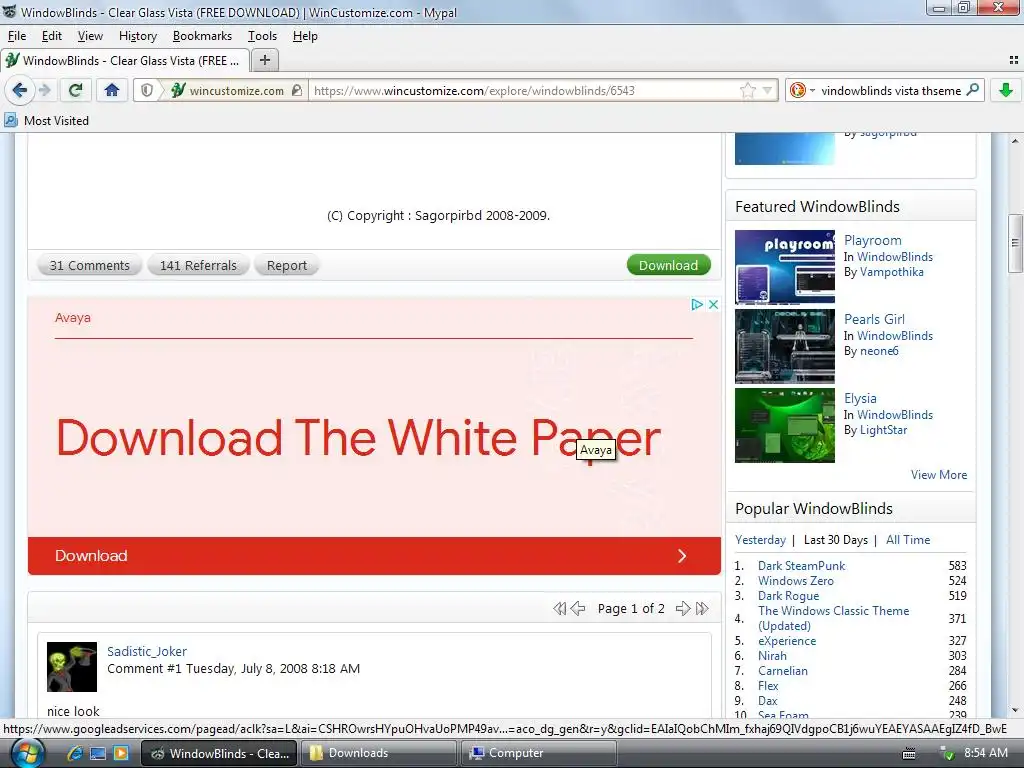Go to next comments page arrow

point(683,609)
